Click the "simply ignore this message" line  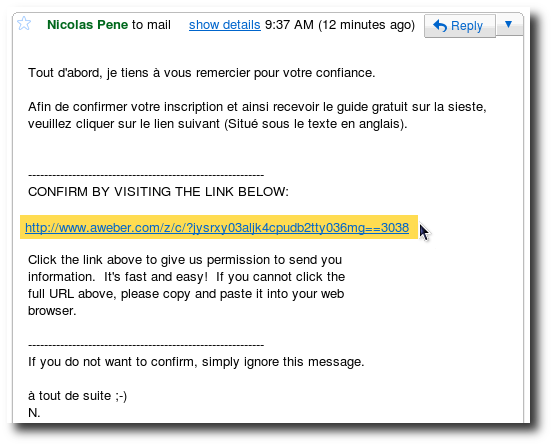tap(196, 362)
